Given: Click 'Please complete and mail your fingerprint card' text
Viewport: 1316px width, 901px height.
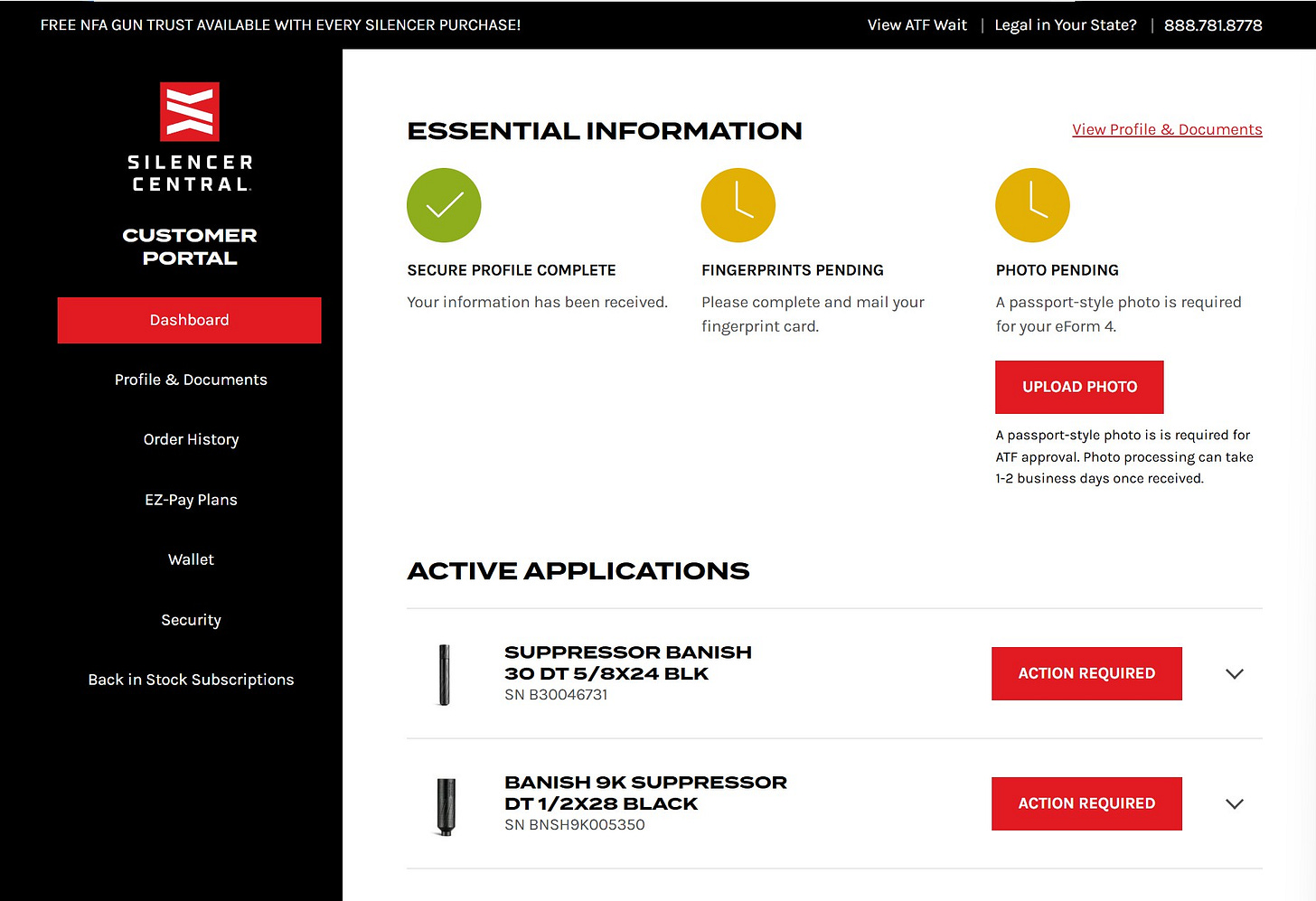Looking at the screenshot, I should tap(813, 314).
